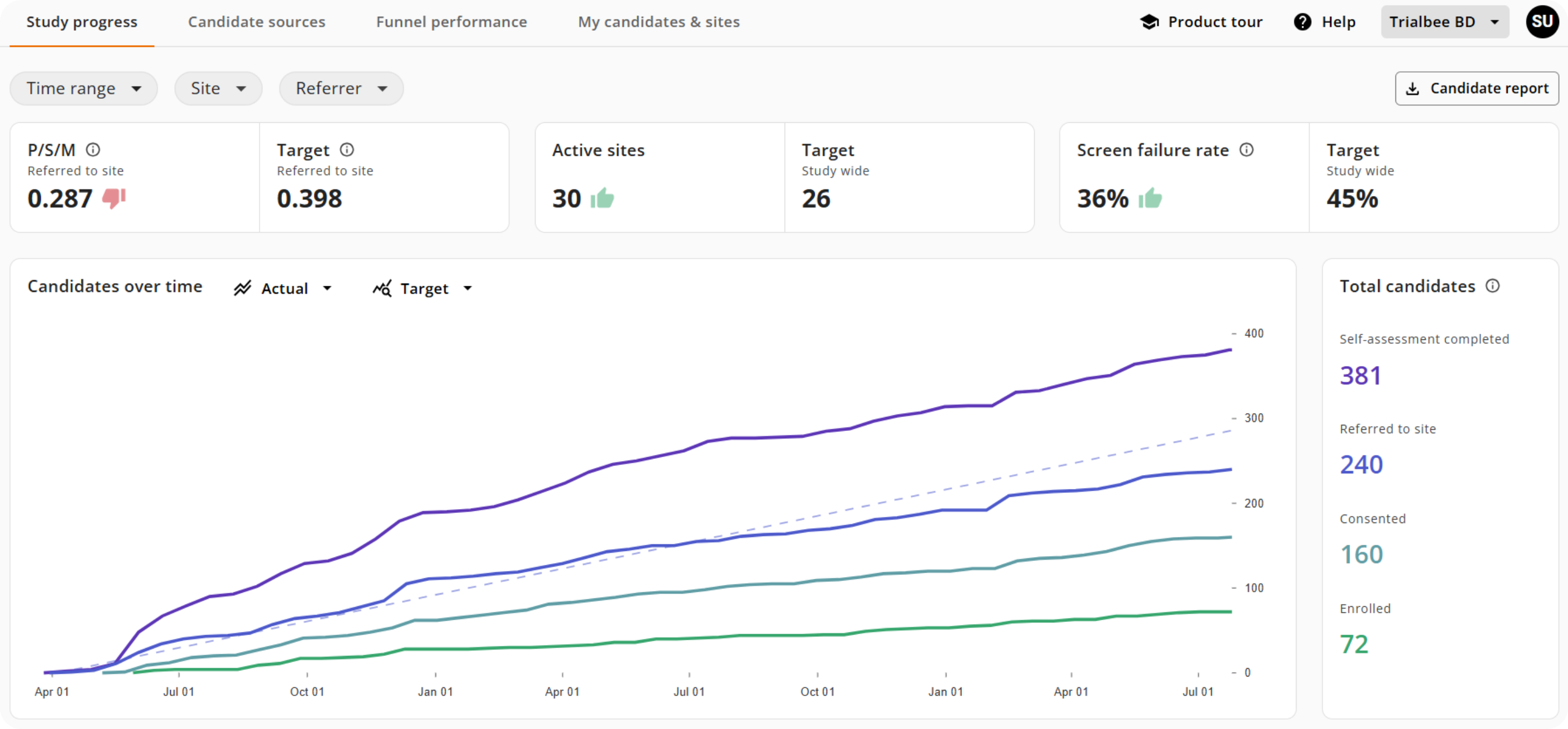Click the Total candidates info icon
Screen dimensions: 1568x729
pos(1493,286)
